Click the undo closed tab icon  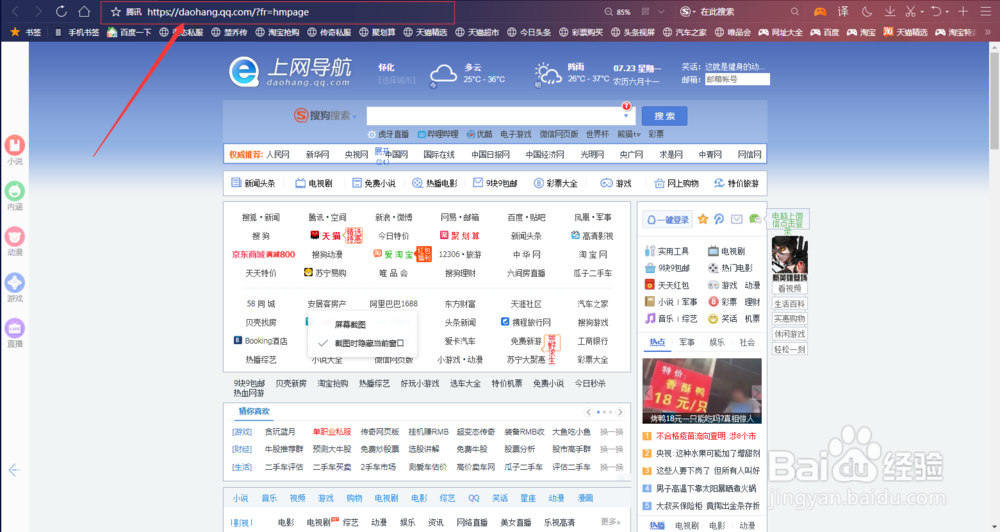coord(936,11)
